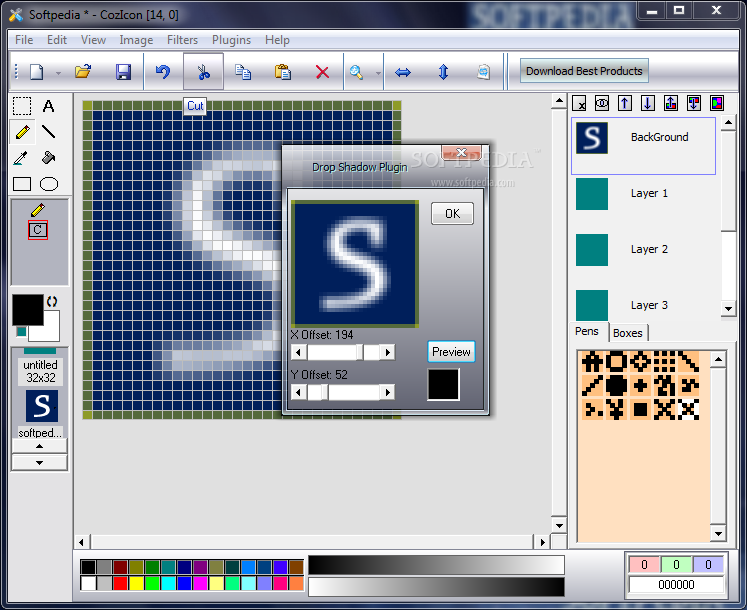The width and height of the screenshot is (747, 610).
Task: Open the zoom level dropdown arrow
Action: (378, 73)
